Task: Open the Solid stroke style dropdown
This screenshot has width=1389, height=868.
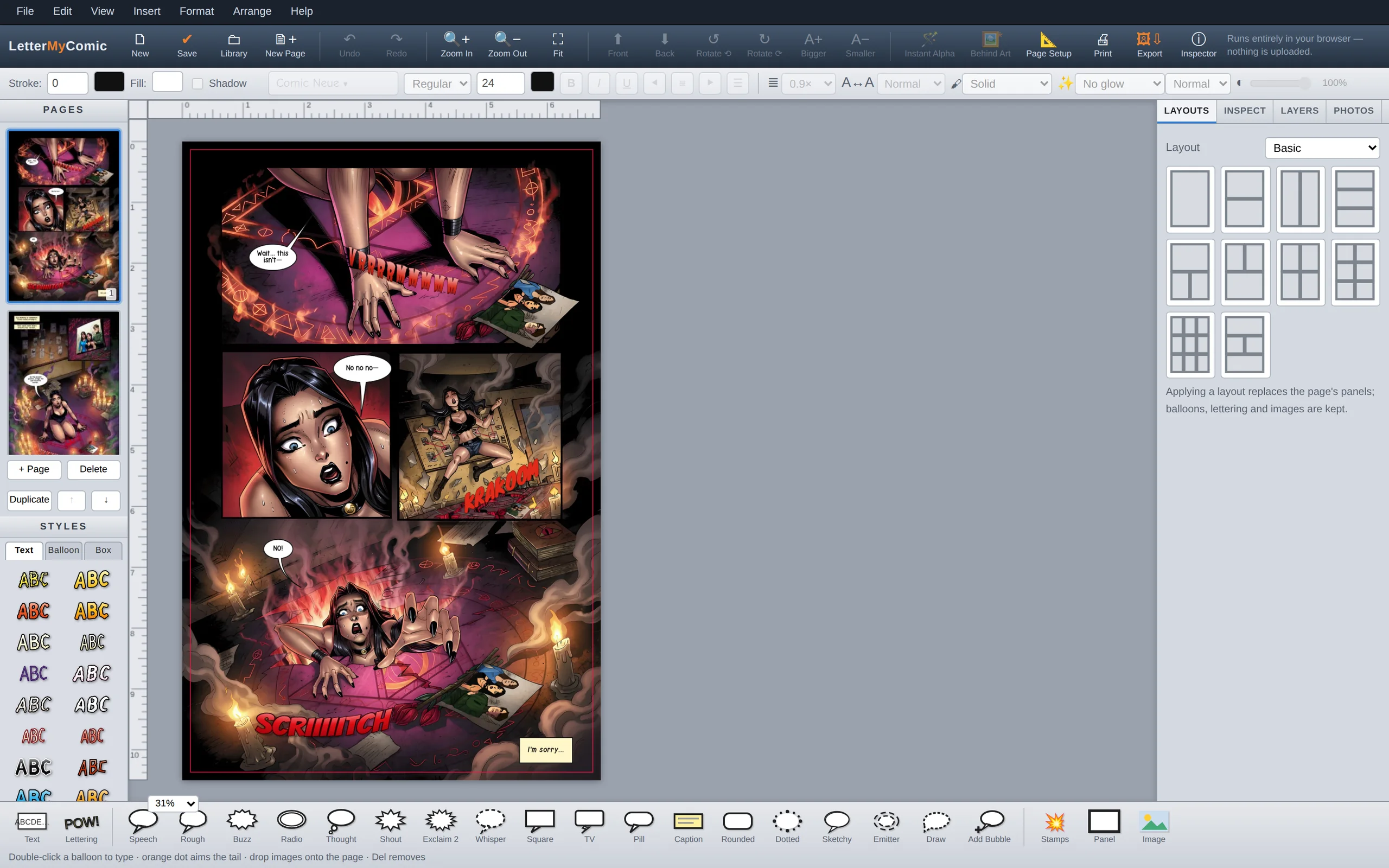Action: coord(1006,83)
